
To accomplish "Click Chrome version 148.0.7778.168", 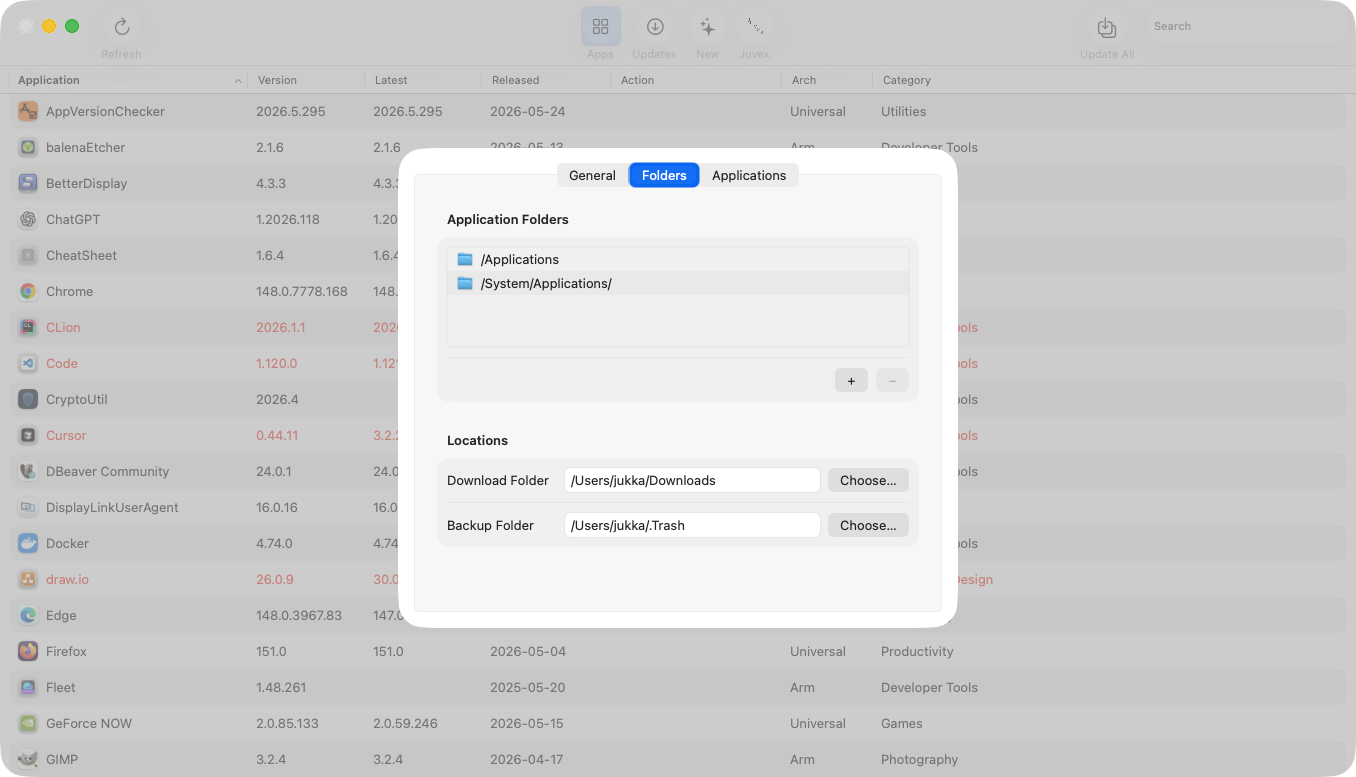I will [x=302, y=291].
